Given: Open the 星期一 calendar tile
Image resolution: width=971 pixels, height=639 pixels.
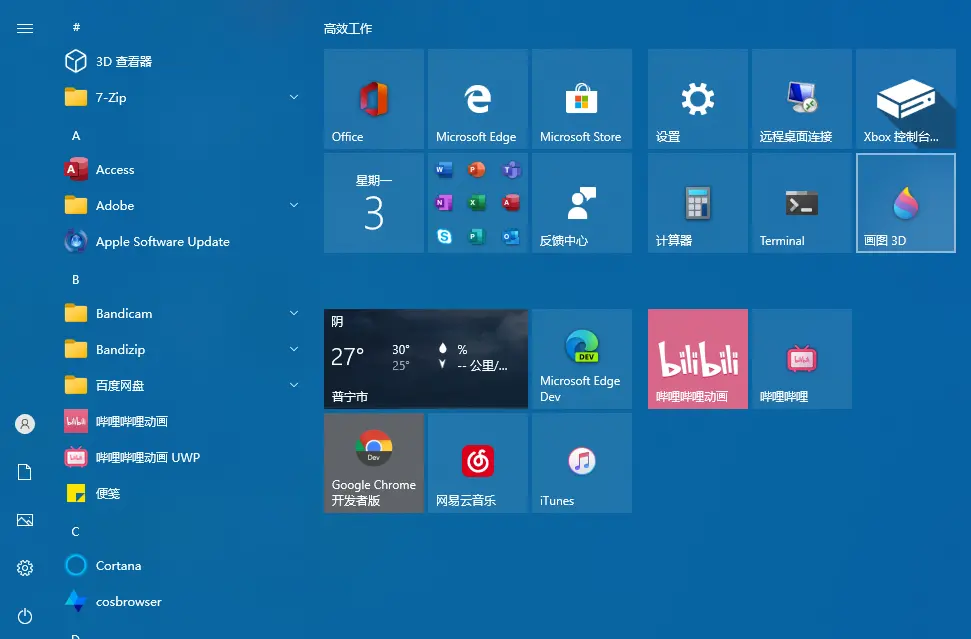Looking at the screenshot, I should (x=373, y=202).
